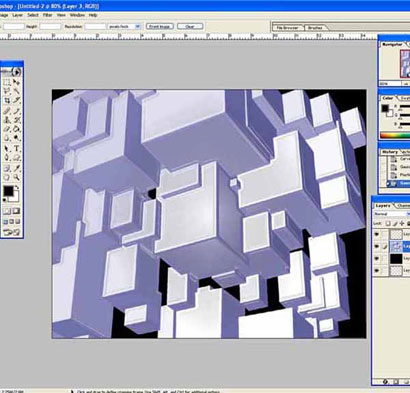Select the Crop tool

pyautogui.click(x=7, y=100)
